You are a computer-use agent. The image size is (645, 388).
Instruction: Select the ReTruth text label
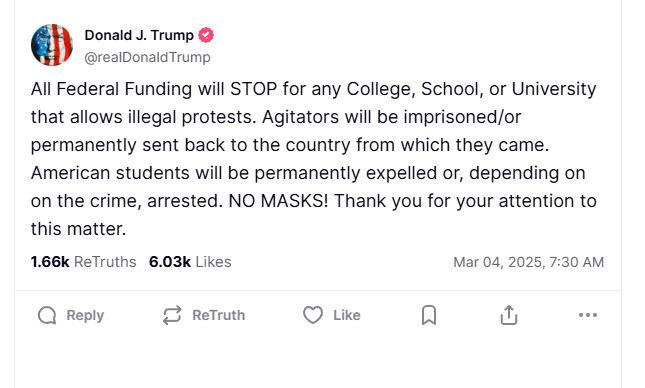pyautogui.click(x=218, y=316)
